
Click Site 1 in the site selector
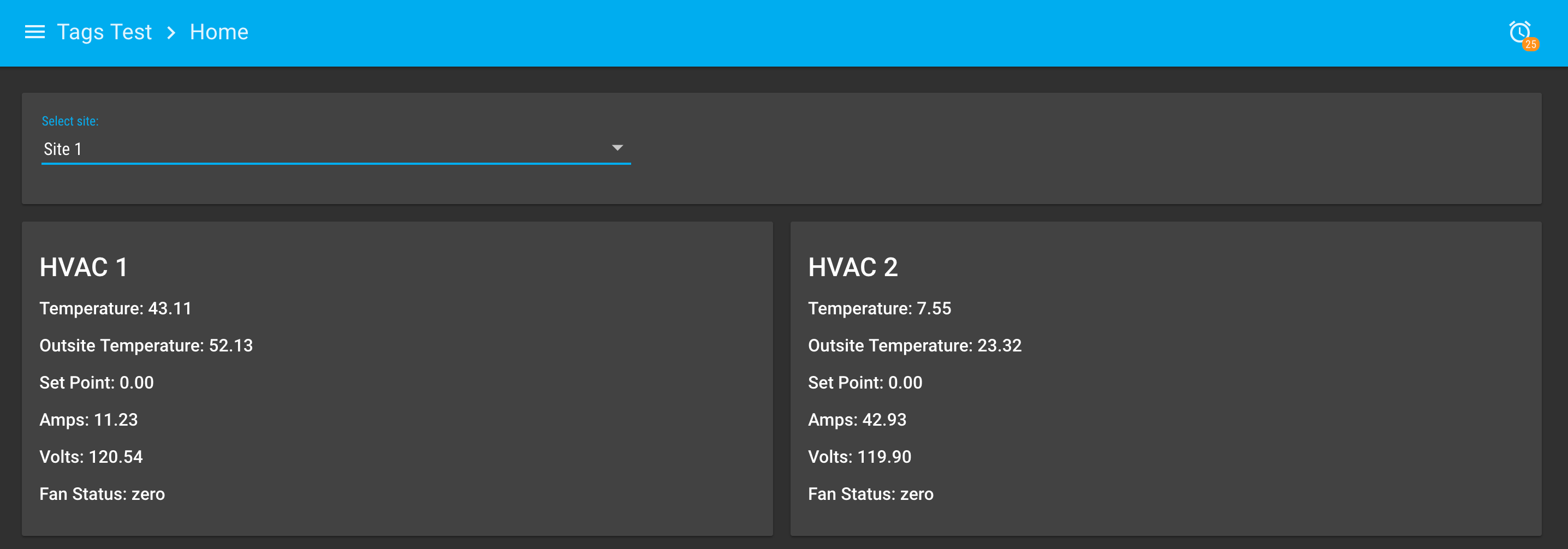(62, 149)
